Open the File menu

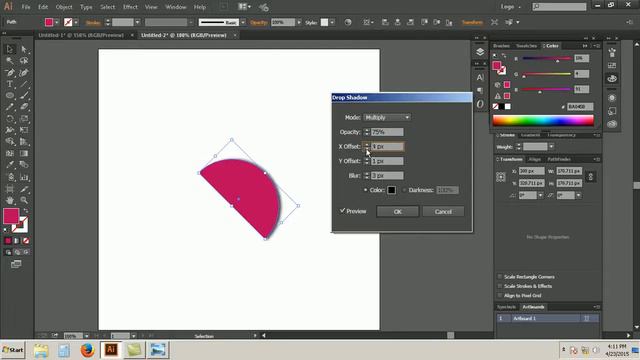click(26, 7)
